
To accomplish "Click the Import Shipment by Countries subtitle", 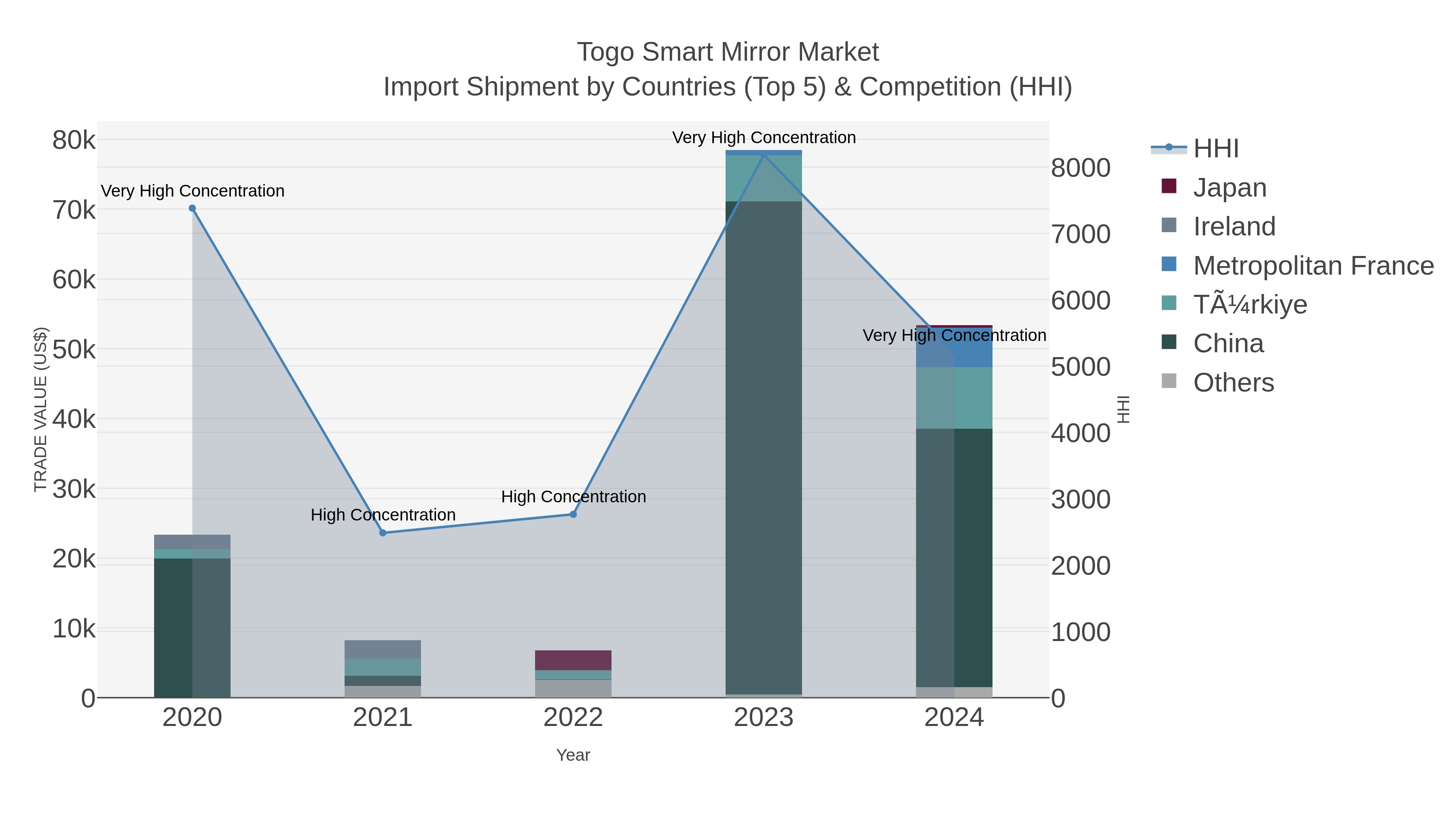I will point(728,87).
